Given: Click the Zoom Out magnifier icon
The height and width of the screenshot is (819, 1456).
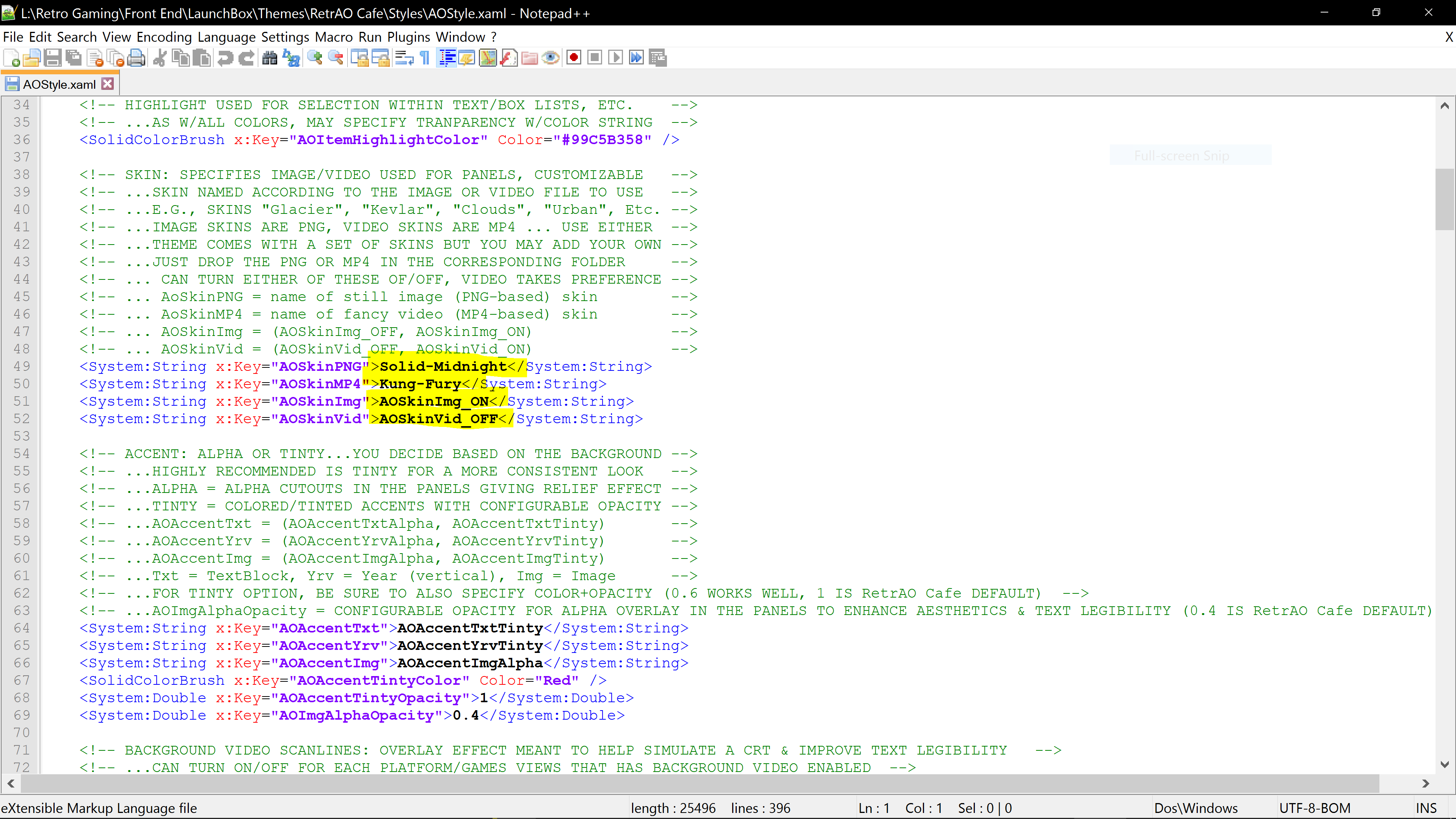Looking at the screenshot, I should [x=336, y=58].
